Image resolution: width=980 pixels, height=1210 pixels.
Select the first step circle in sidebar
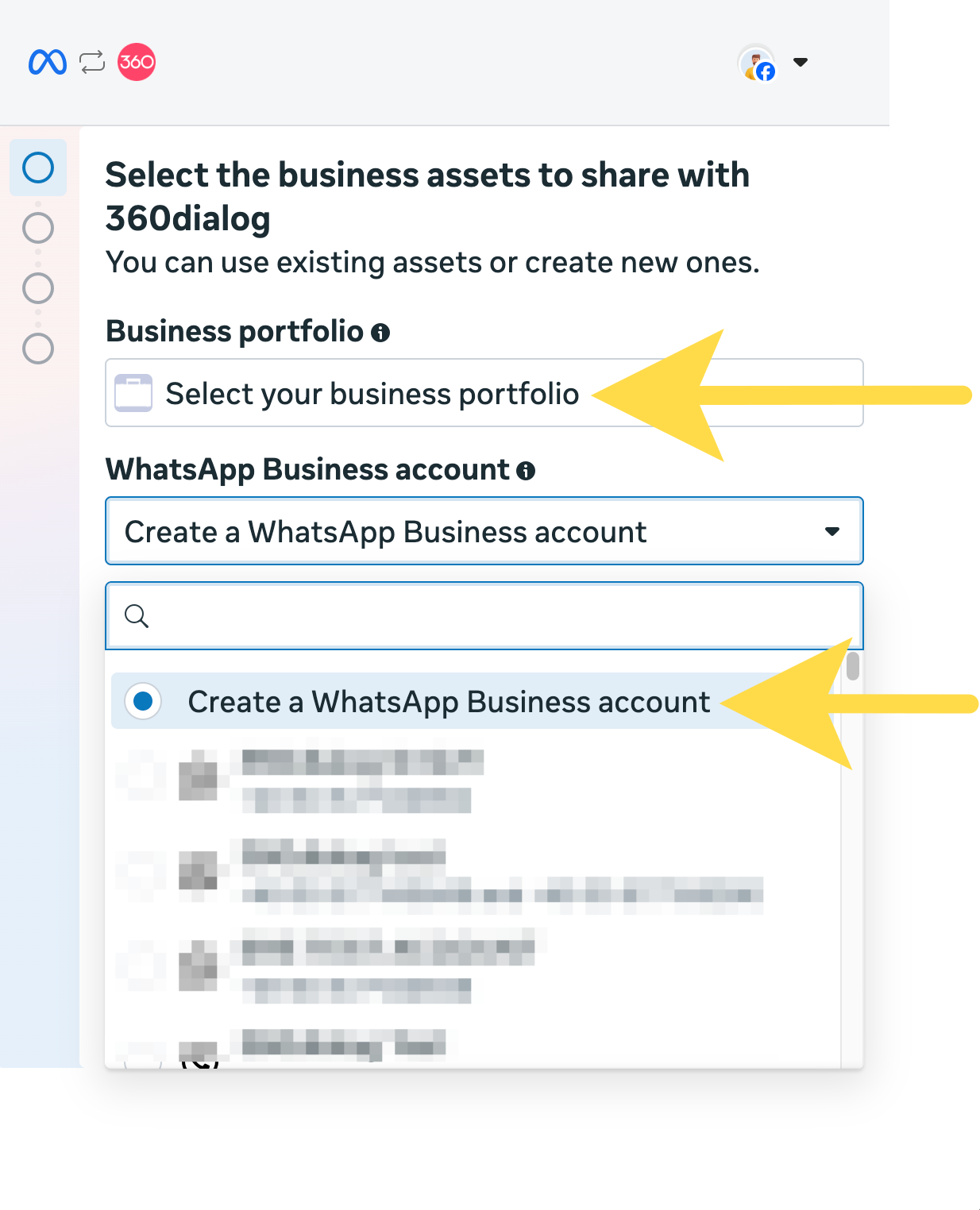coord(38,168)
